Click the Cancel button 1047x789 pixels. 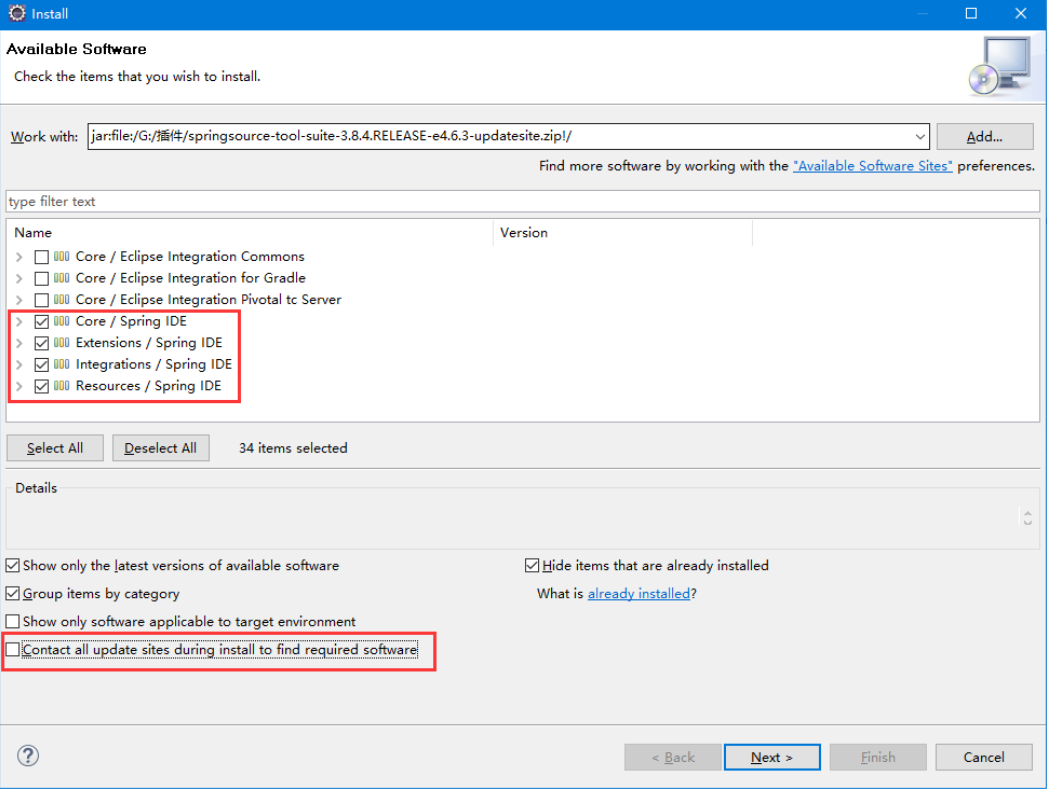(984, 757)
